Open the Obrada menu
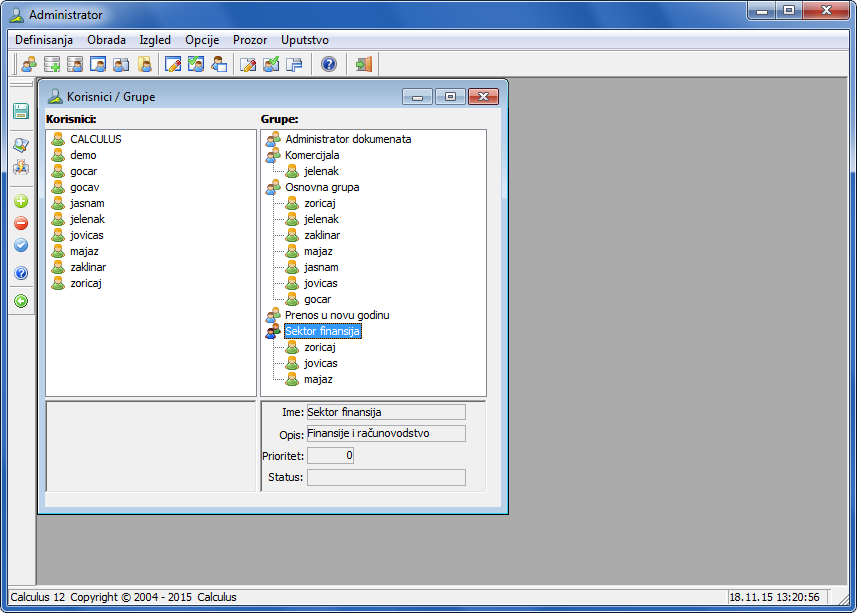The height and width of the screenshot is (613, 857). tap(107, 40)
